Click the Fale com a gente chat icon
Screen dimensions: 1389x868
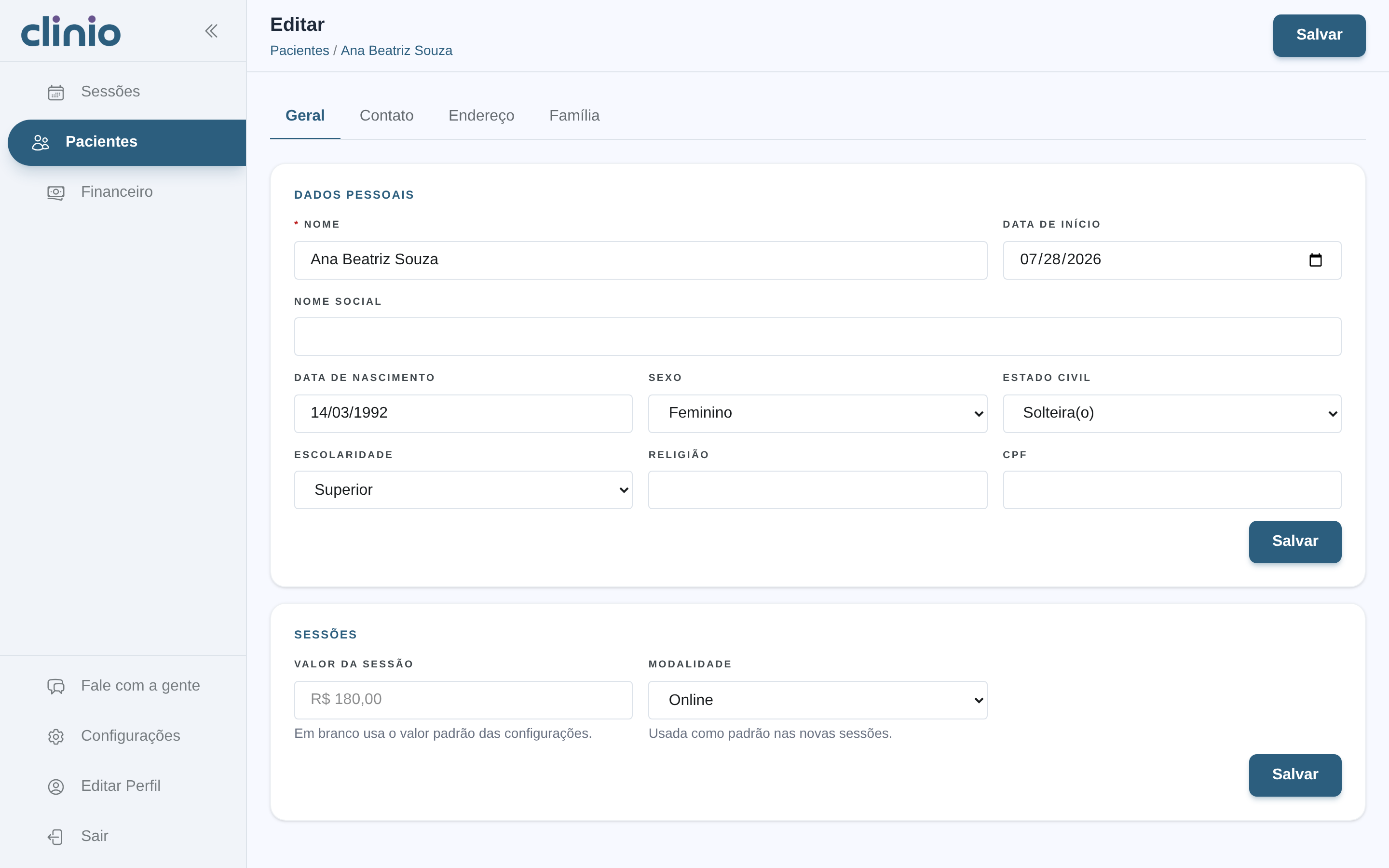coord(55,686)
